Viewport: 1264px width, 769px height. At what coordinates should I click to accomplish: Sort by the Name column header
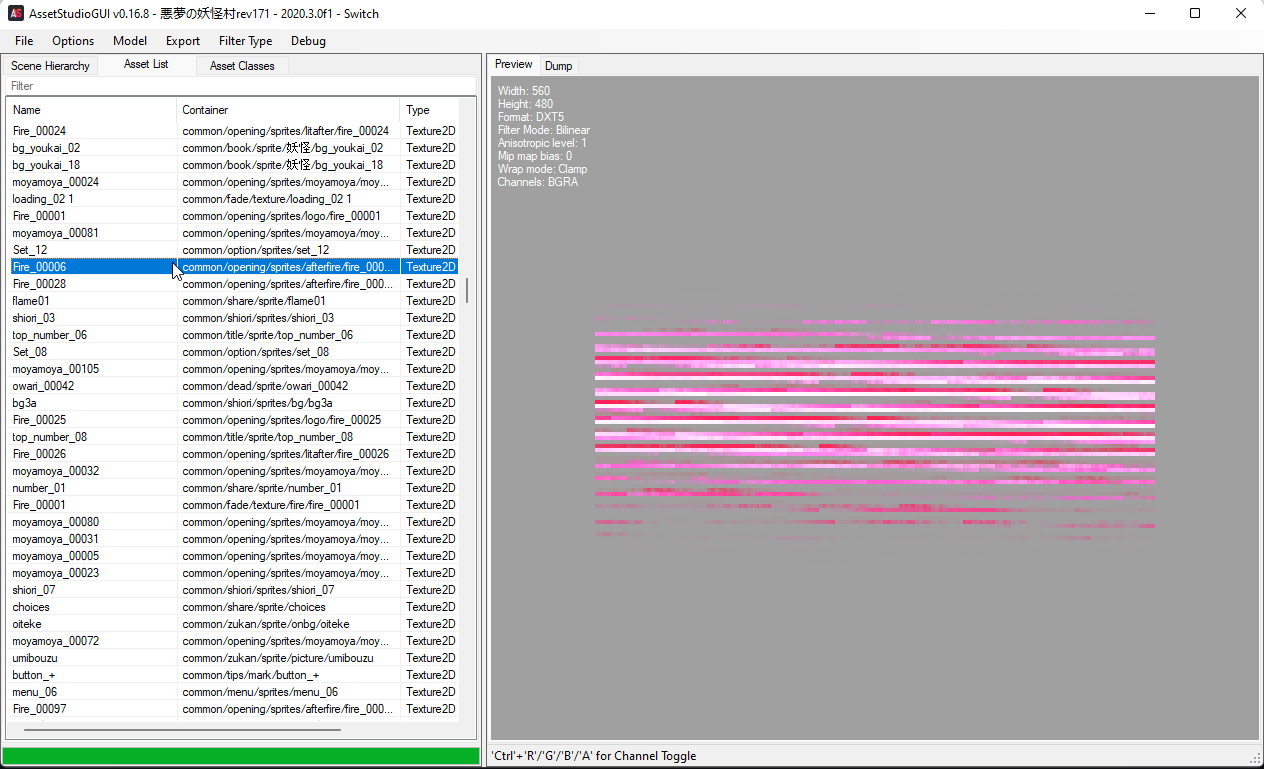91,110
